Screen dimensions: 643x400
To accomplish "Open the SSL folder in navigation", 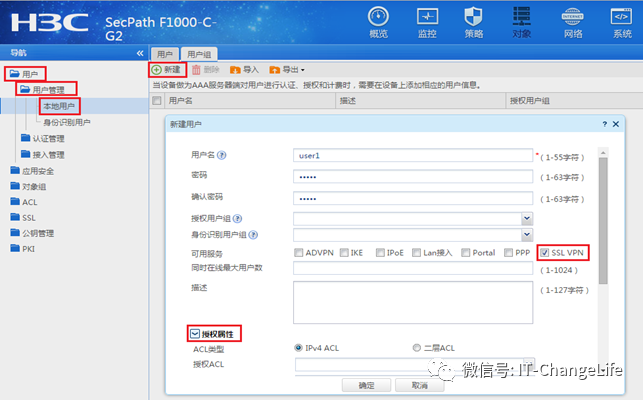I will [x=23, y=218].
